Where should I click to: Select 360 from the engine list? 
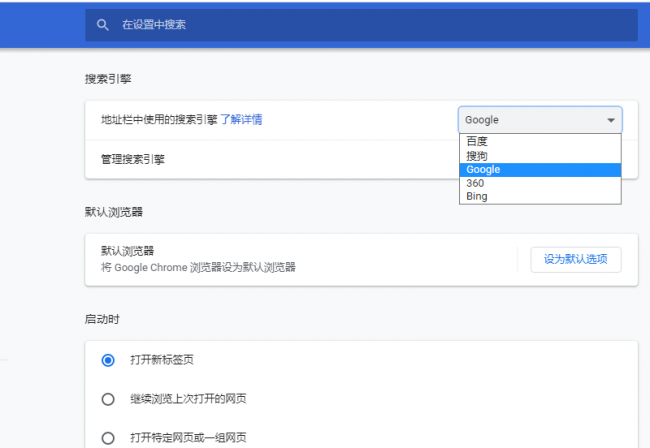[540, 183]
